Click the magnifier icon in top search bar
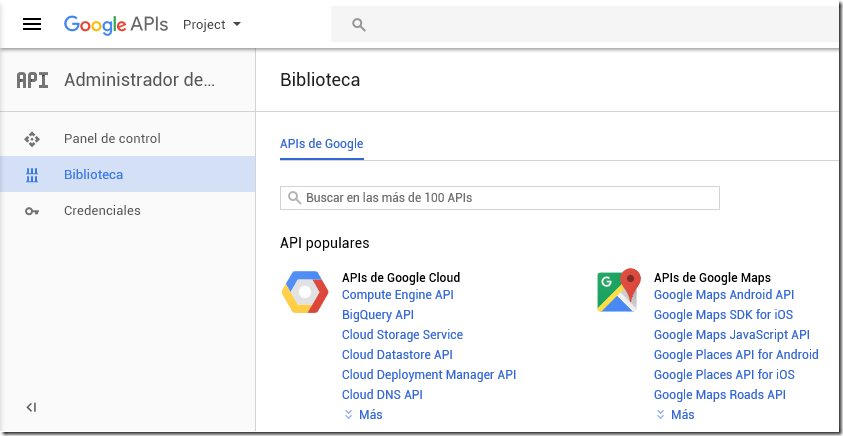The width and height of the screenshot is (843, 436). click(x=359, y=25)
